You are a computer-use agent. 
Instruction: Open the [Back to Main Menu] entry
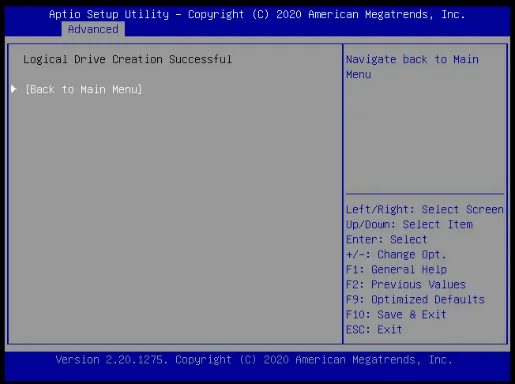pyautogui.click(x=84, y=89)
